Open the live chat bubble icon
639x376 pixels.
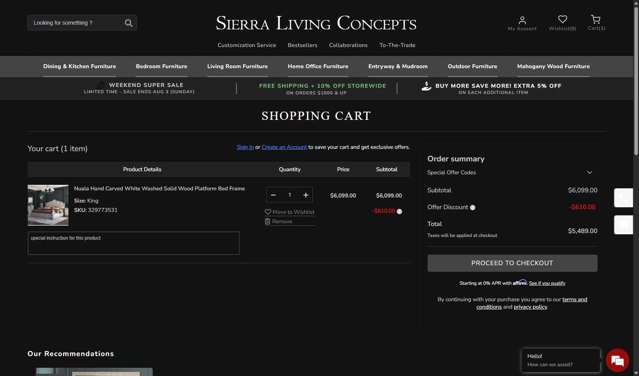[x=617, y=360]
